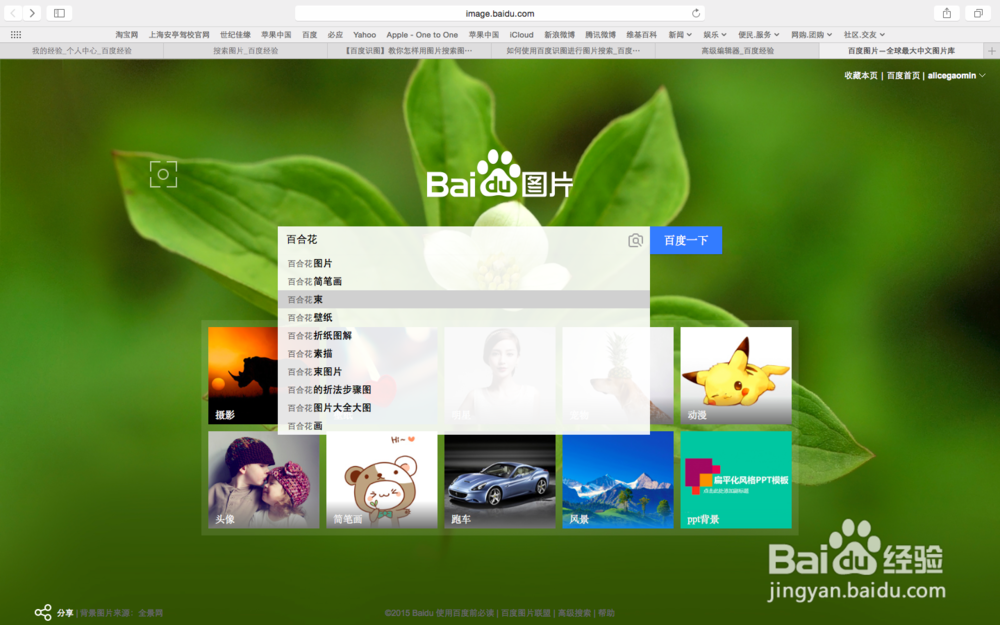Click the camera icon in search box
1000x625 pixels.
(635, 240)
